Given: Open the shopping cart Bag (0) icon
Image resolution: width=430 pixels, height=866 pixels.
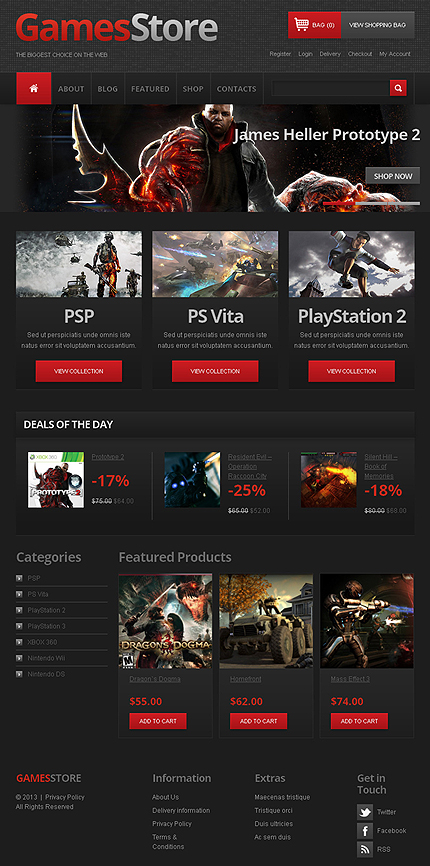Looking at the screenshot, I should point(315,25).
